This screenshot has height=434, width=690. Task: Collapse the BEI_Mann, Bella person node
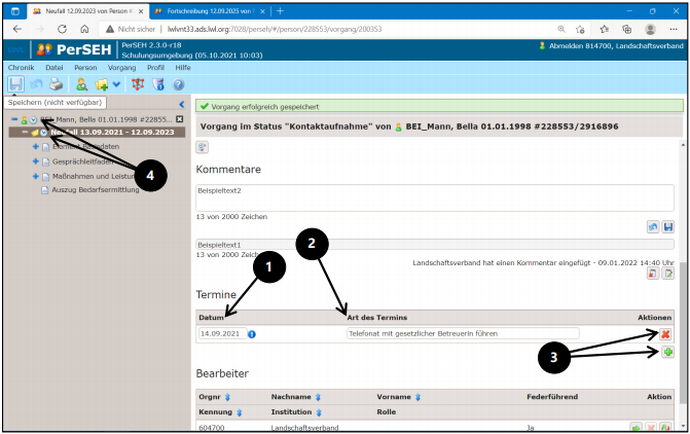[x=15, y=119]
